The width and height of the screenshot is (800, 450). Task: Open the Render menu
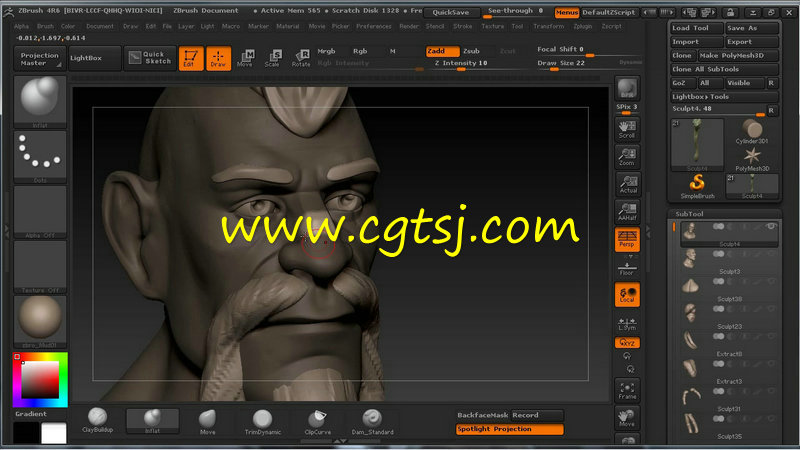coord(409,26)
